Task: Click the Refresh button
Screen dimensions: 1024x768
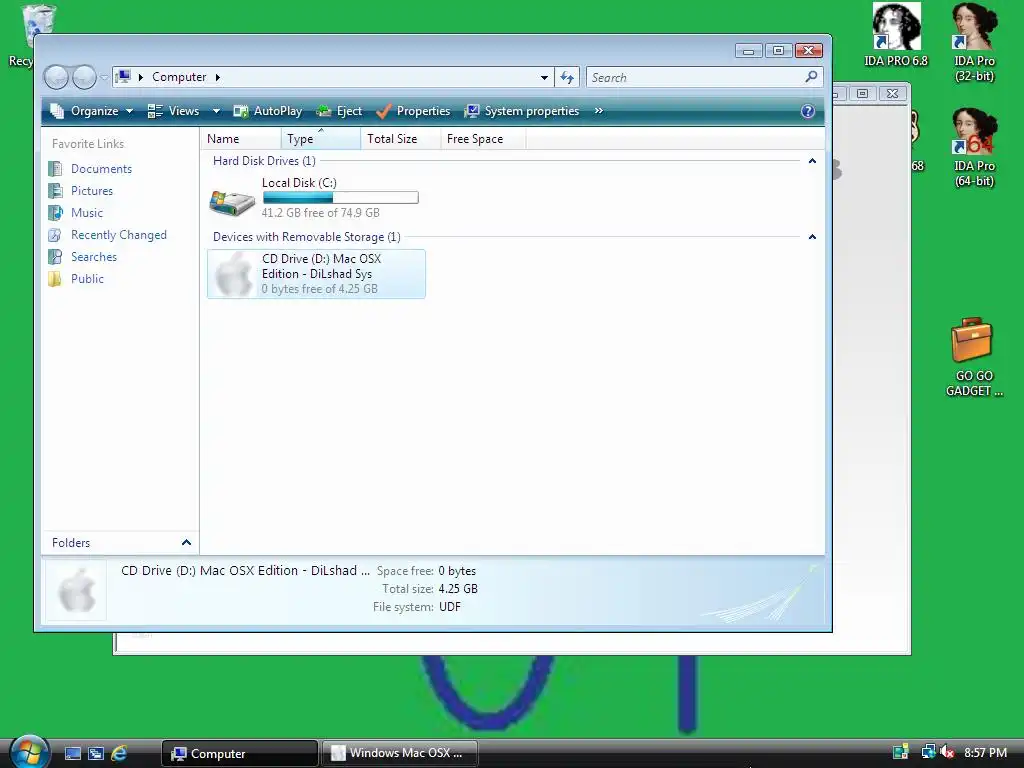Action: click(567, 78)
